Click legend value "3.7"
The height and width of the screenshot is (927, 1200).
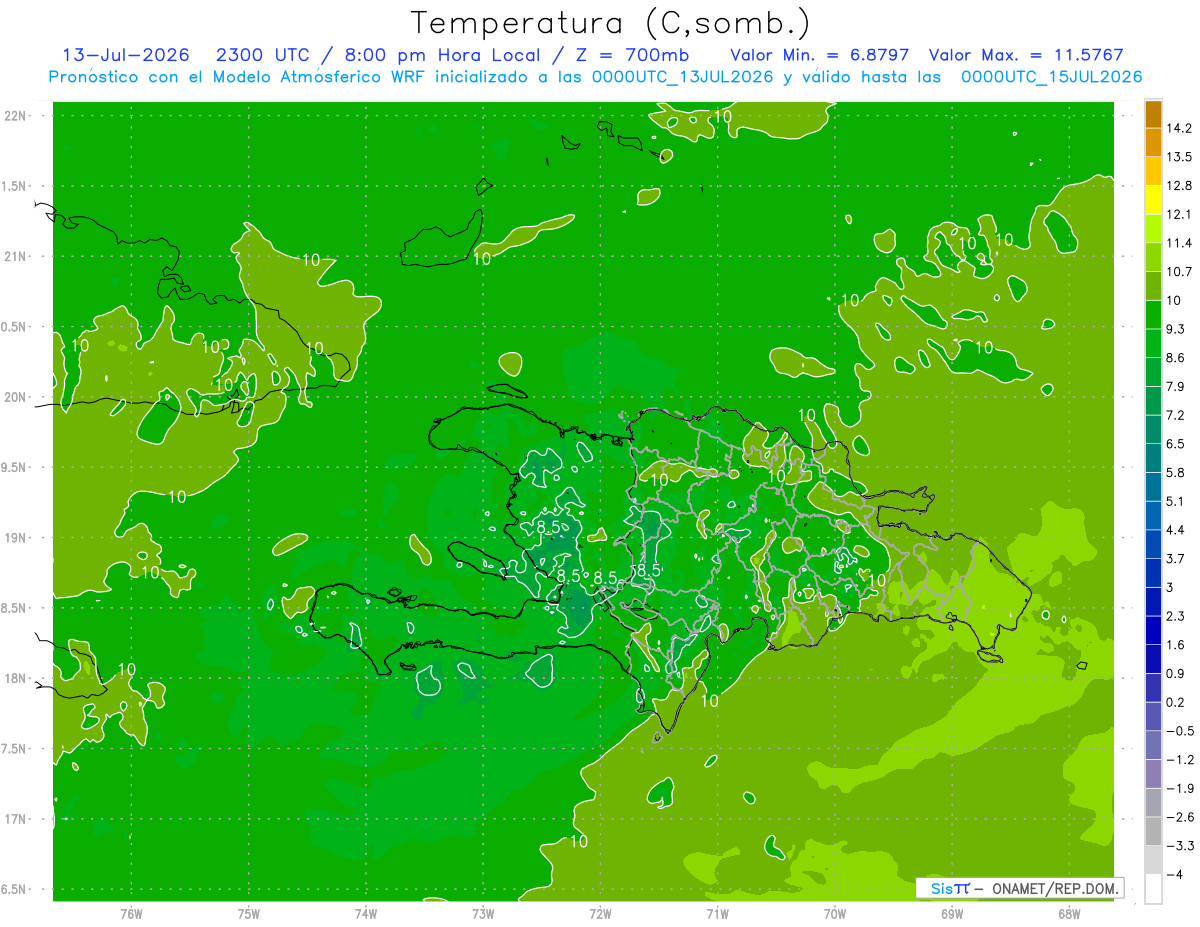[x=1176, y=559]
